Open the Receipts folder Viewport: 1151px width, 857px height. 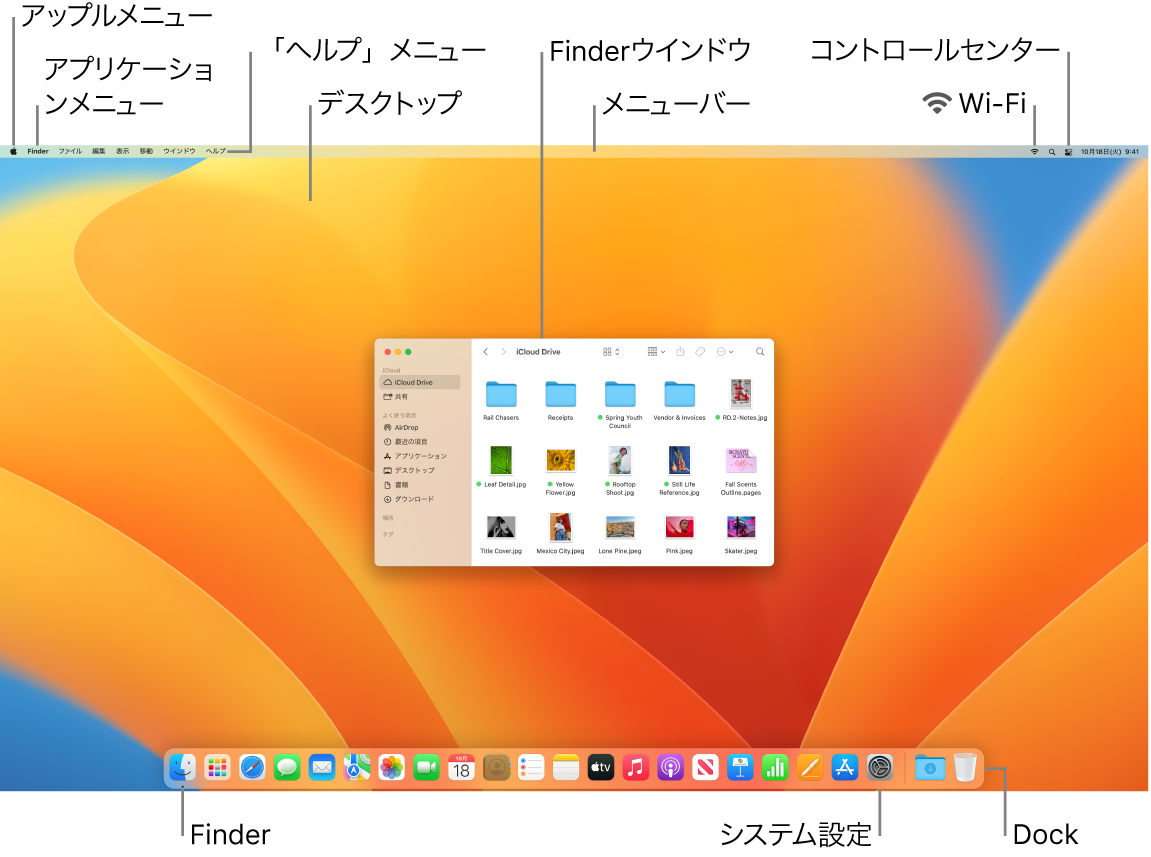click(x=560, y=395)
